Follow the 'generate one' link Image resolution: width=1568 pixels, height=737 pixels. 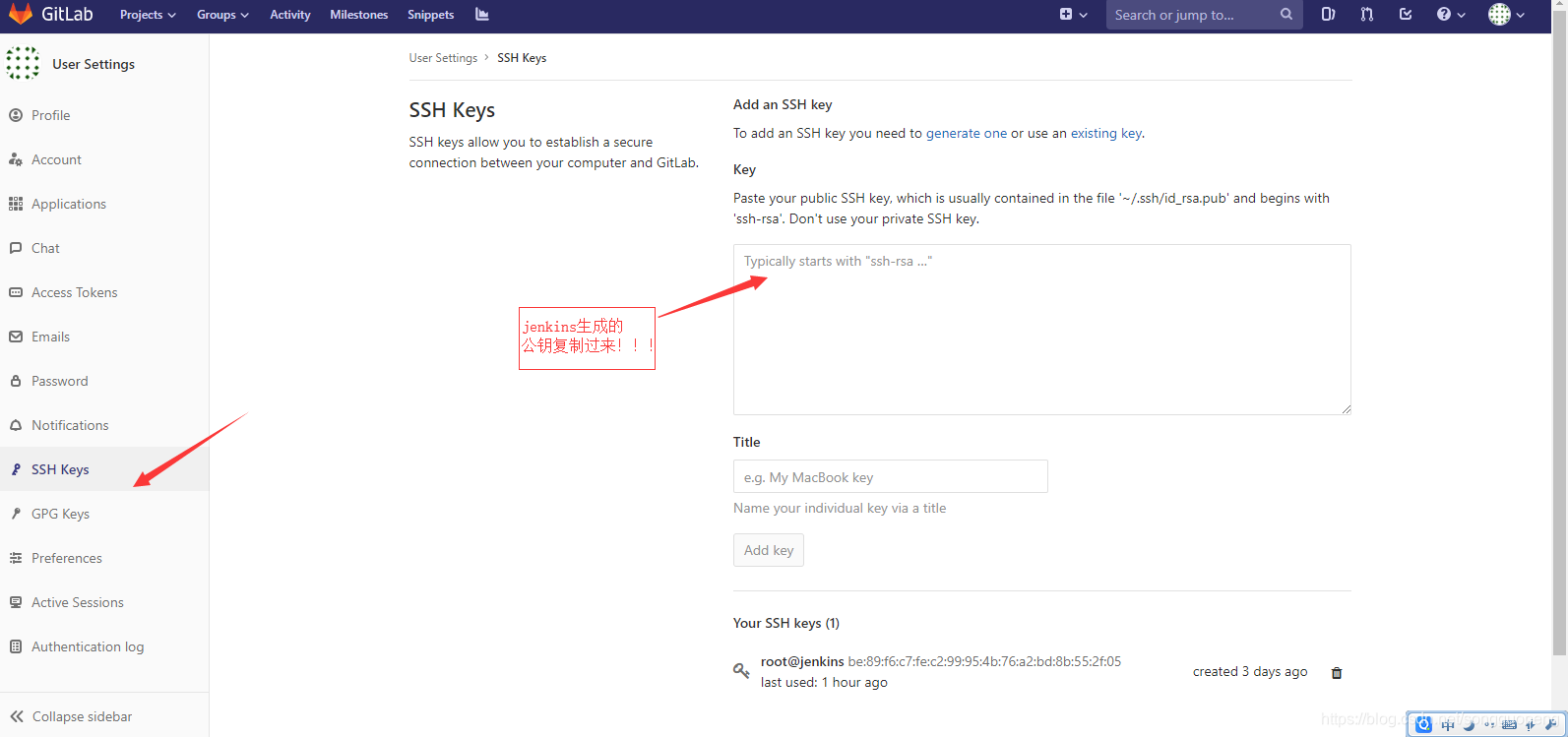pos(967,133)
